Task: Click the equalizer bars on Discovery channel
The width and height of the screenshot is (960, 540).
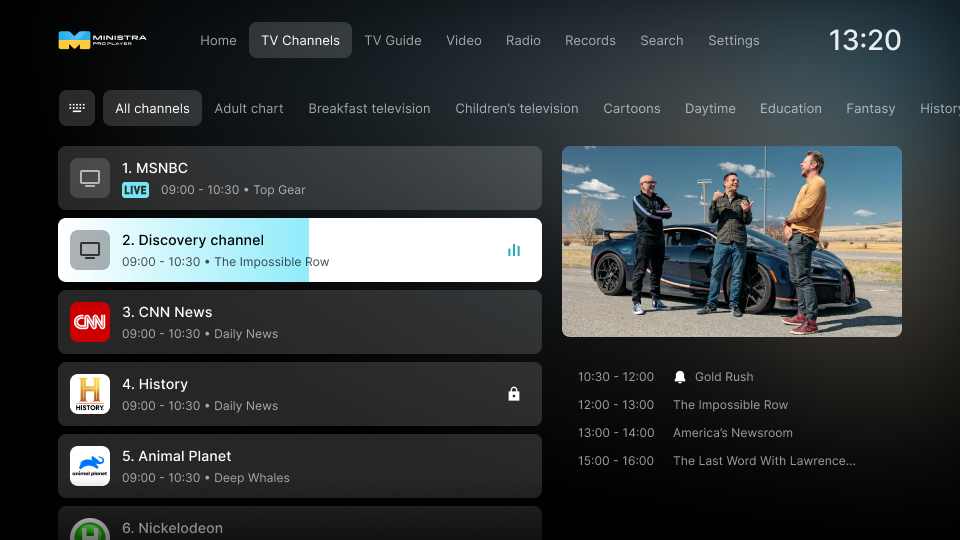Action: click(x=514, y=250)
